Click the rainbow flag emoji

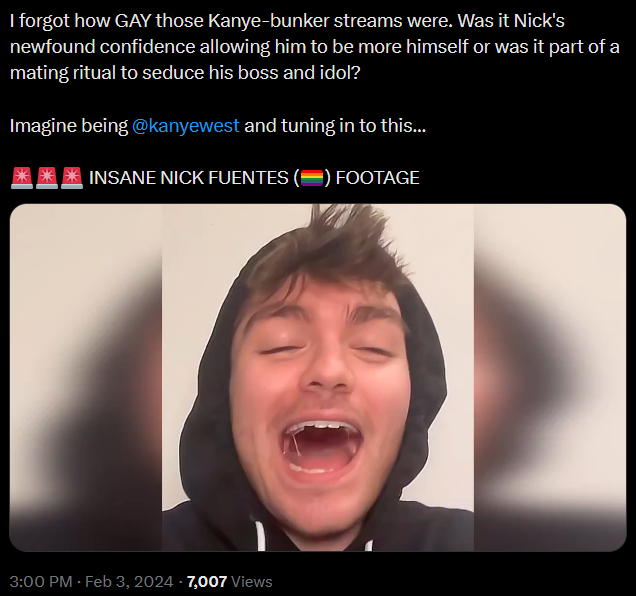[x=312, y=178]
